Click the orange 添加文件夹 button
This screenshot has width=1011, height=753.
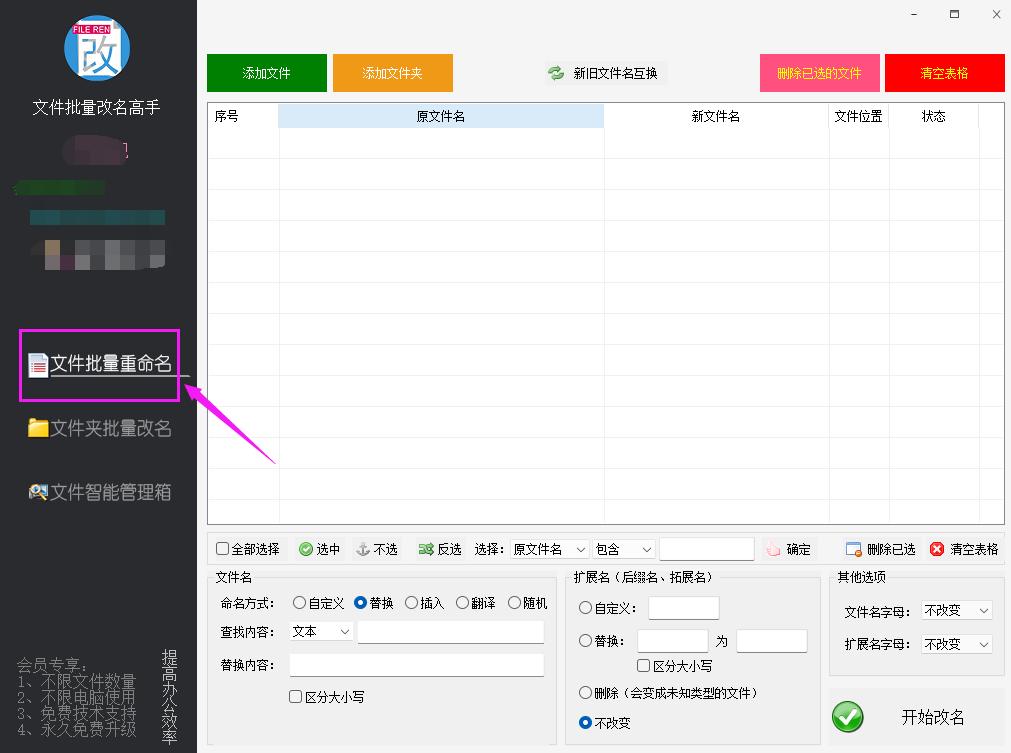(x=393, y=73)
